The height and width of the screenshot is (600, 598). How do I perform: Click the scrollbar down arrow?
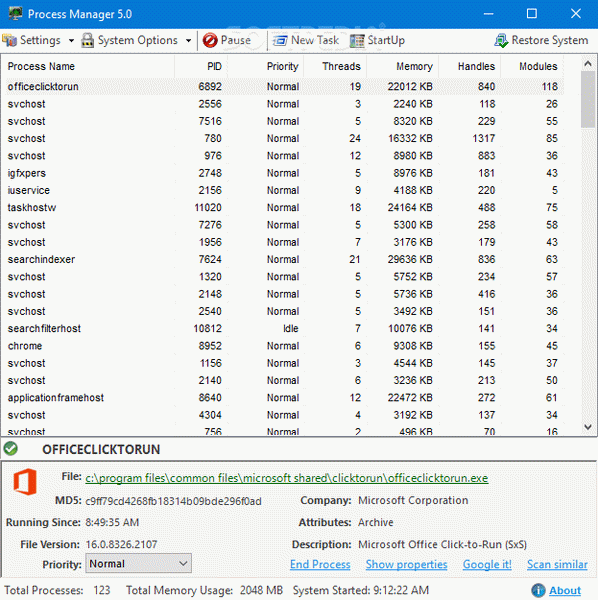588,427
